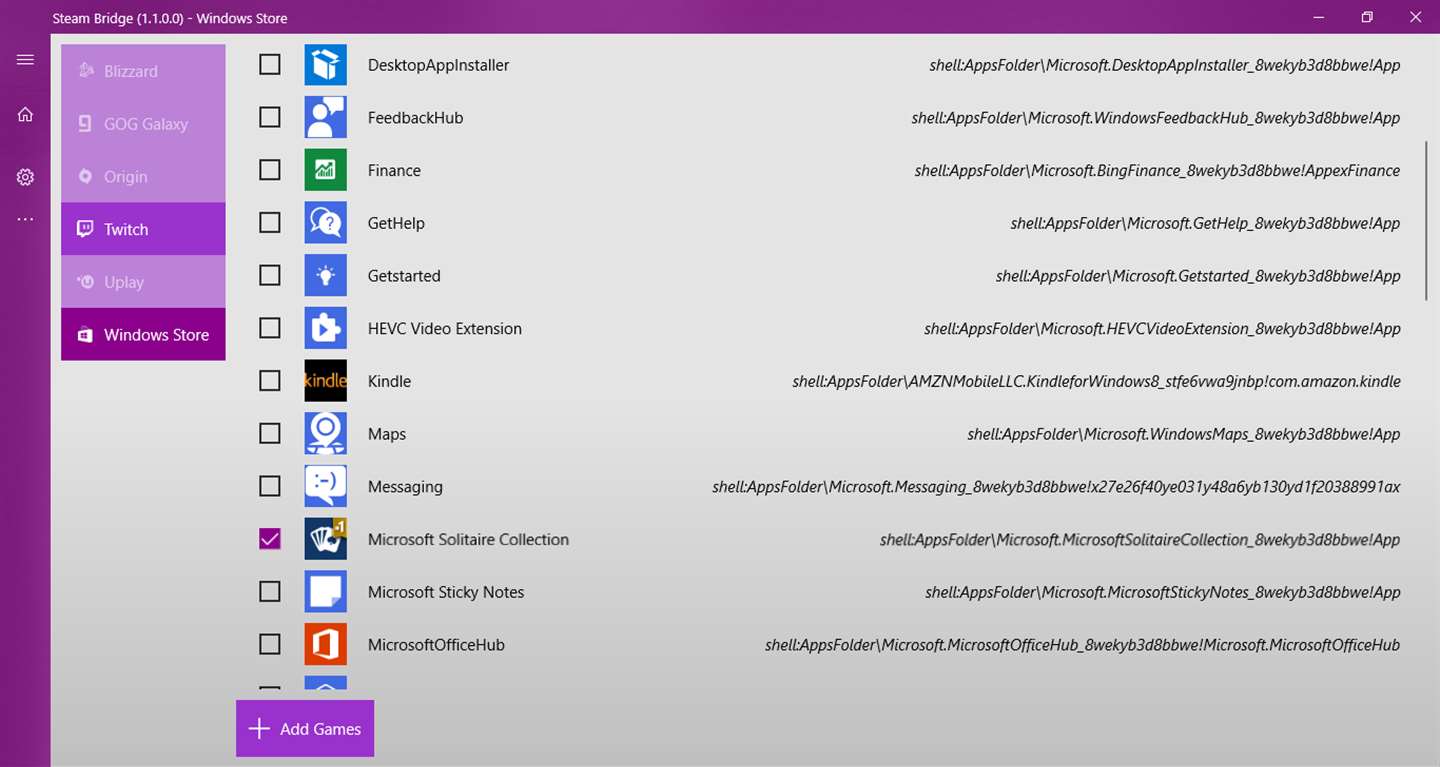The height and width of the screenshot is (767, 1440).
Task: Click the GetHelp name text
Action: tap(396, 223)
